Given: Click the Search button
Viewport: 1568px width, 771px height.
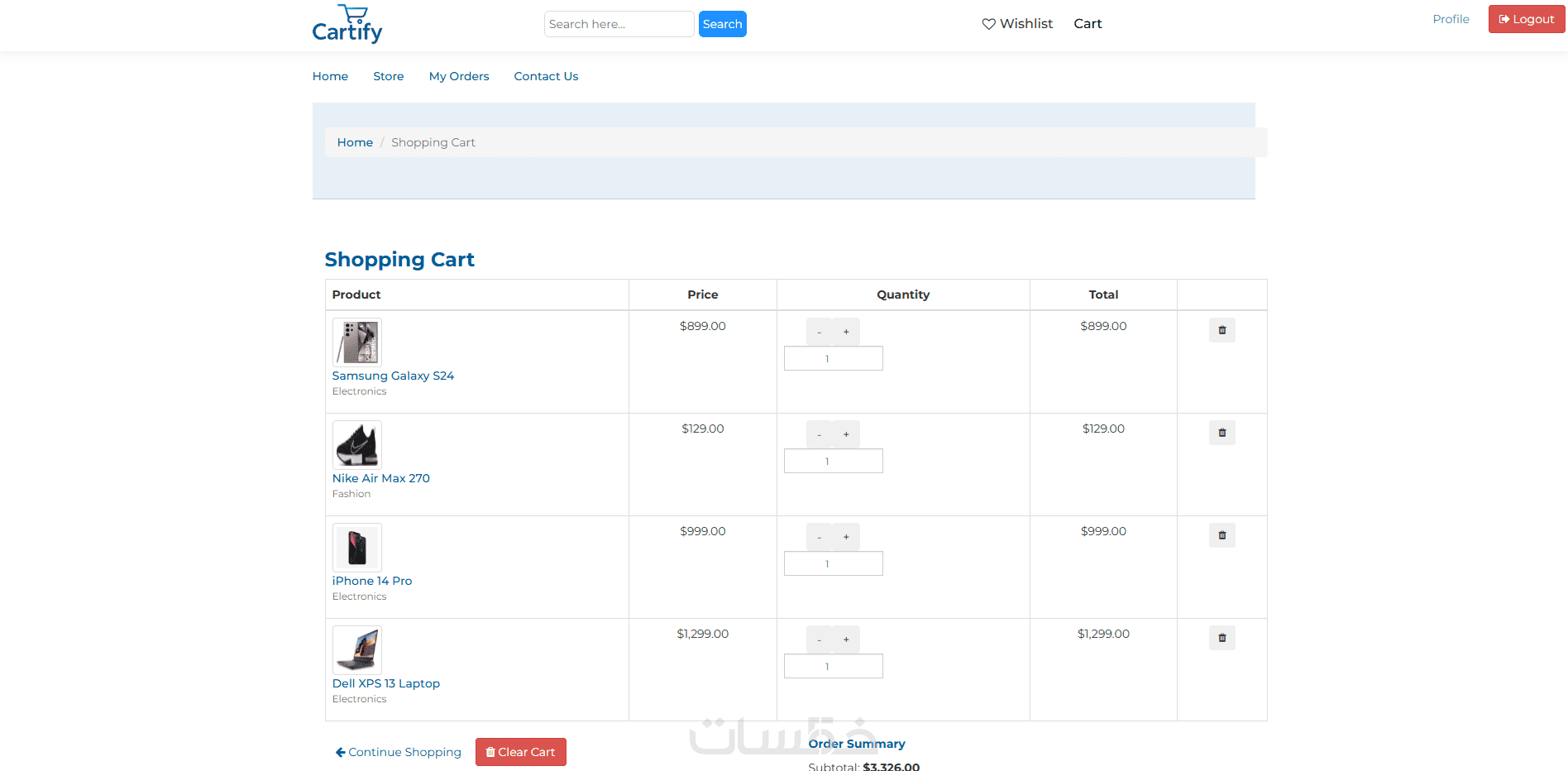Looking at the screenshot, I should pyautogui.click(x=723, y=24).
